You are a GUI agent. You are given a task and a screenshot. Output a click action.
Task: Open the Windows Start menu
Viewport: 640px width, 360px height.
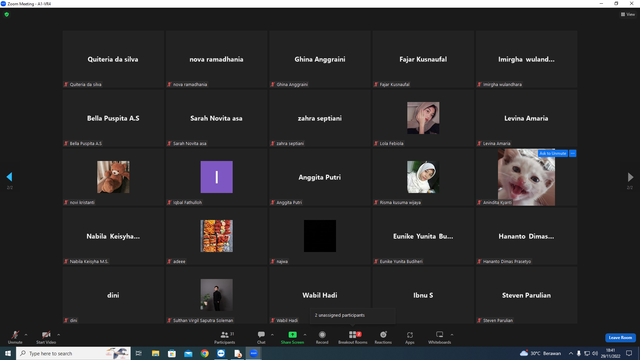(x=8, y=353)
